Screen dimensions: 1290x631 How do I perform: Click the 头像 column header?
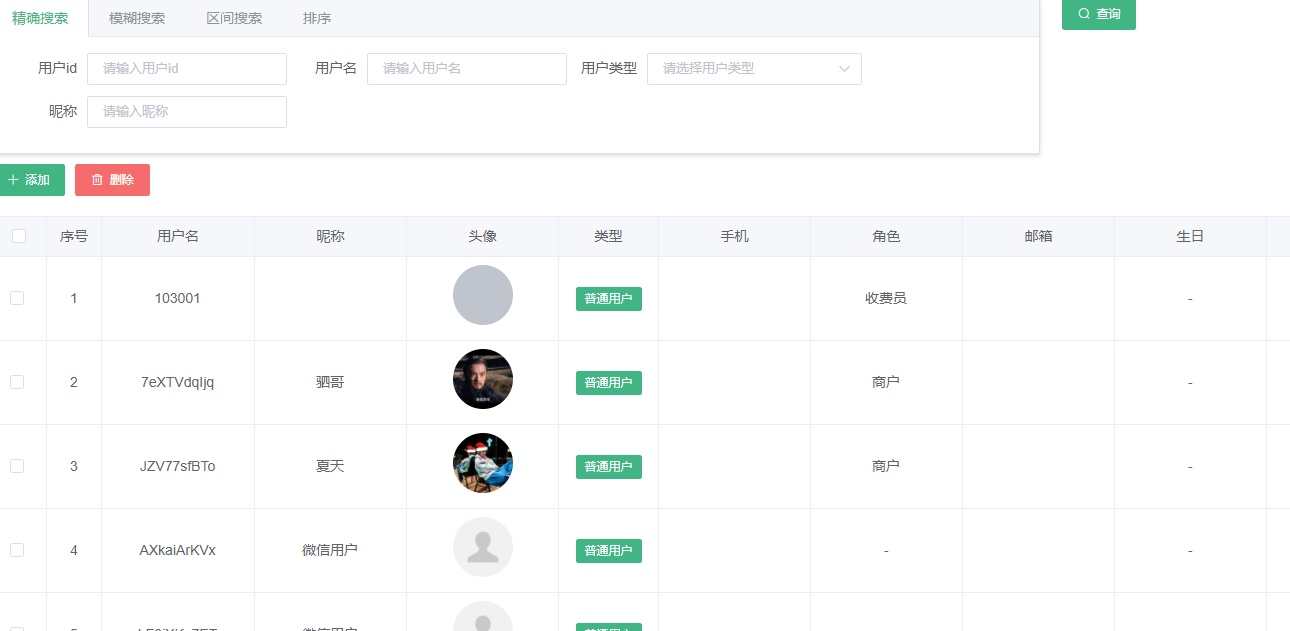point(483,237)
